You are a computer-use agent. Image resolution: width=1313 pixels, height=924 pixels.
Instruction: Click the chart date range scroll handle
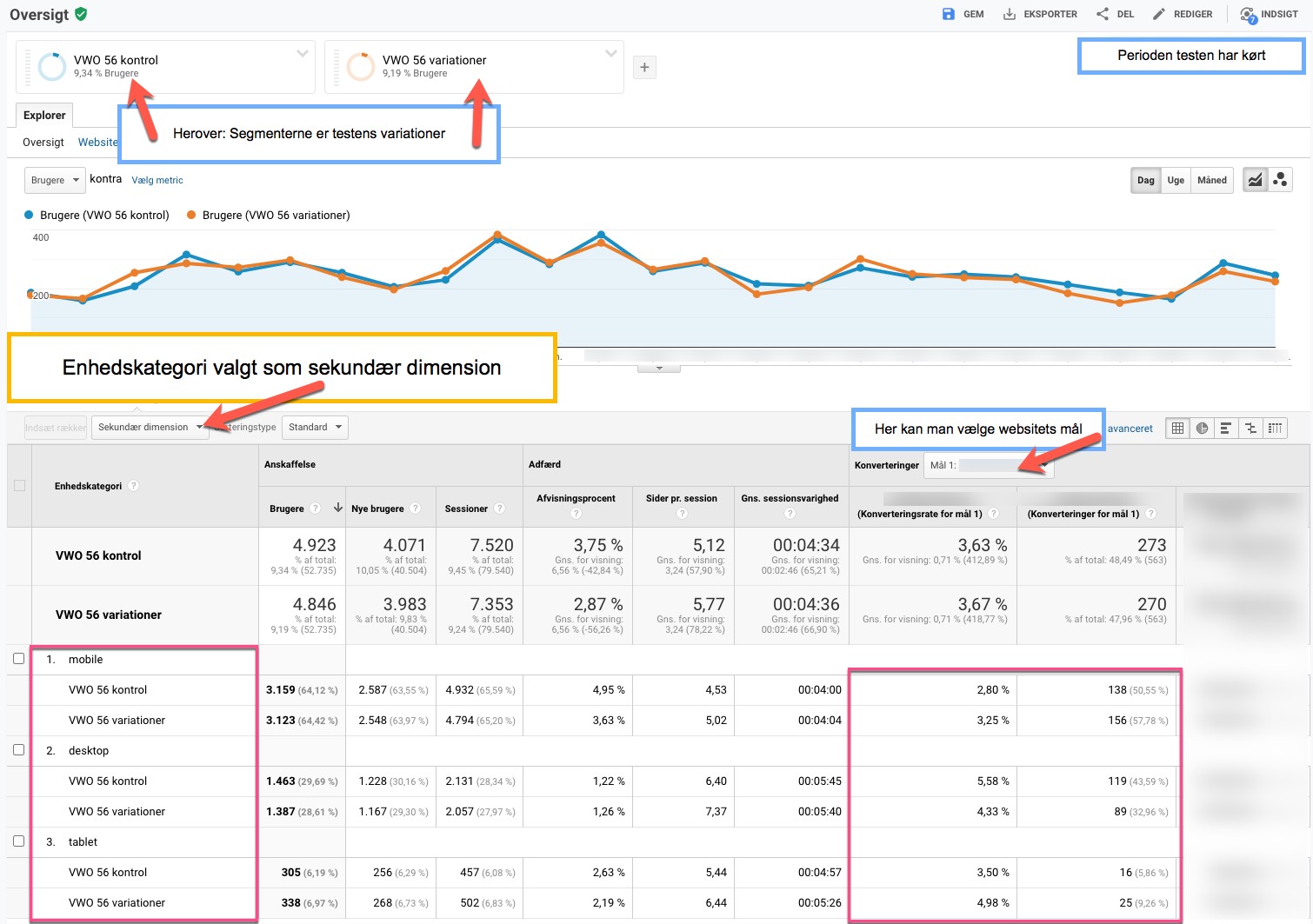659,369
